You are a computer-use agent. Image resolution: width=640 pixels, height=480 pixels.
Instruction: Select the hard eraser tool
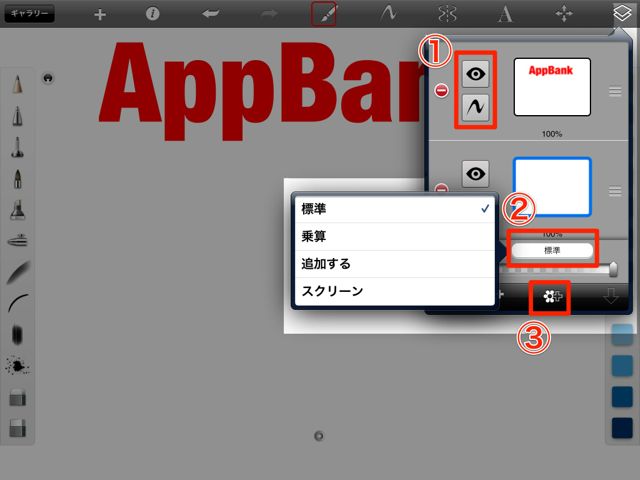pos(18,398)
